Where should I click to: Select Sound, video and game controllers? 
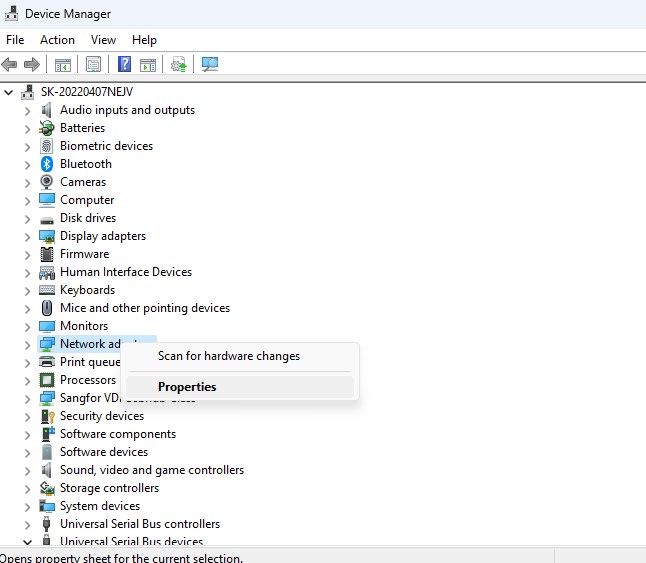[152, 470]
